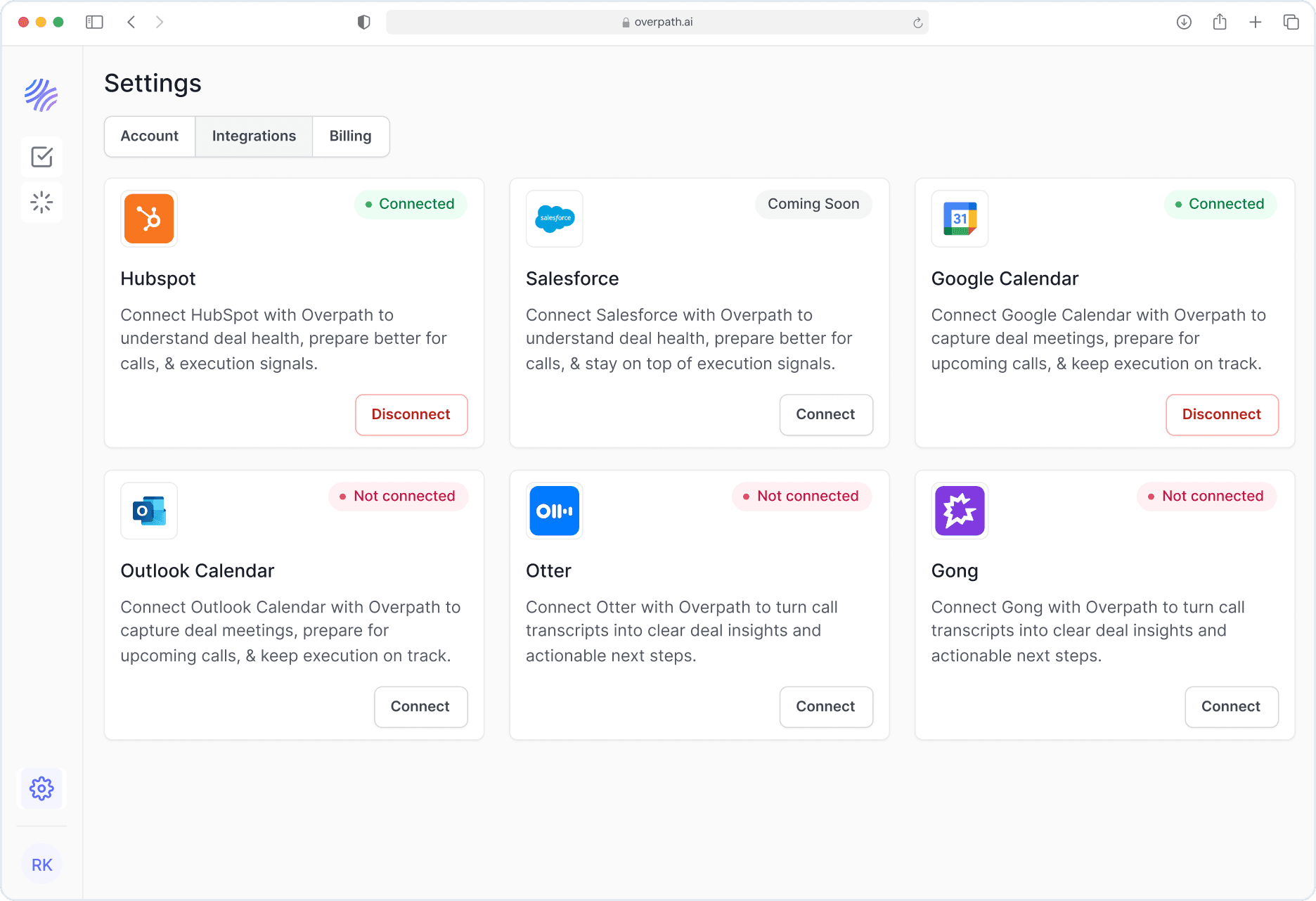The image size is (1316, 901).
Task: Connect the Otter integration
Action: click(x=826, y=707)
